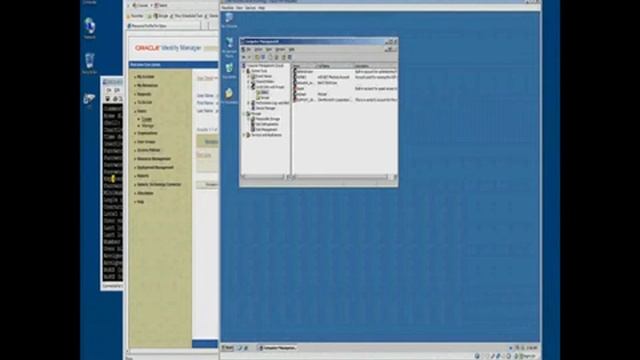Collapse Storage node in console tree
Image resolution: width=640 pixels, height=360 pixels.
tap(244, 113)
